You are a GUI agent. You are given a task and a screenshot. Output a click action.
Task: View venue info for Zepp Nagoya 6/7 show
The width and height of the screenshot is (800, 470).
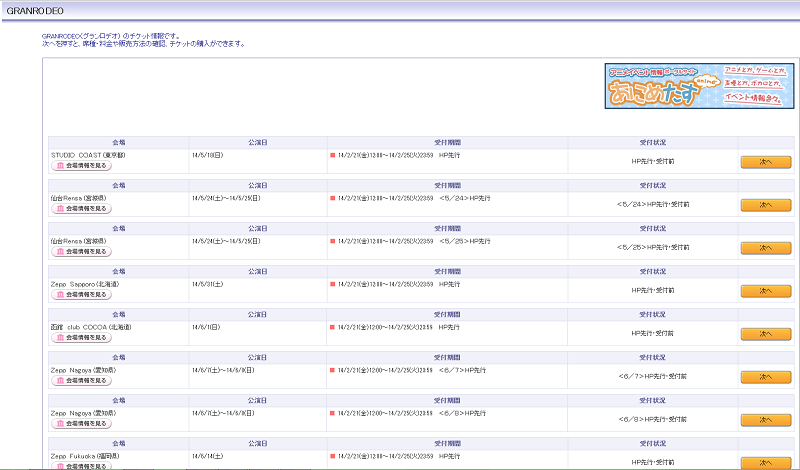tap(81, 380)
